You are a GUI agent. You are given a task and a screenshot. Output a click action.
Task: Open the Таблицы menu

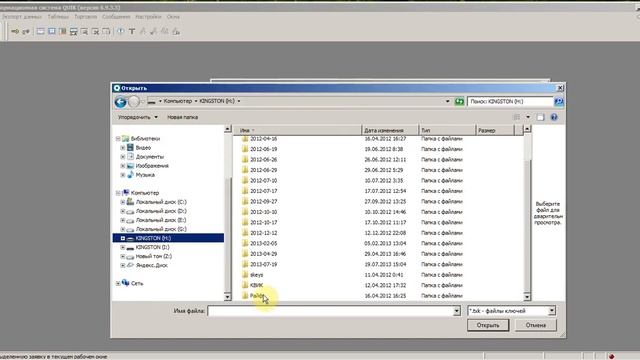click(x=58, y=17)
